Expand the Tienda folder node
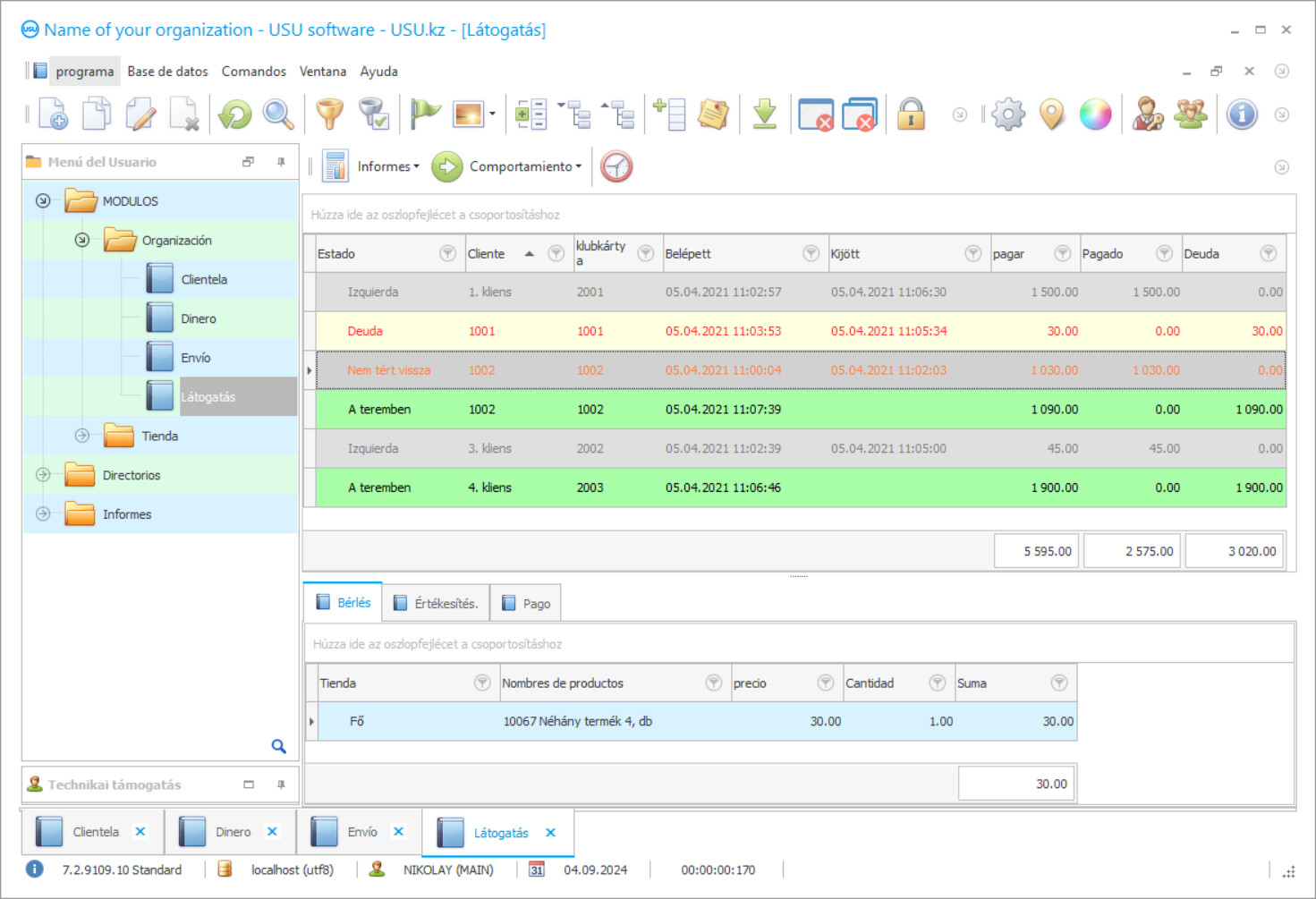 pos(82,436)
